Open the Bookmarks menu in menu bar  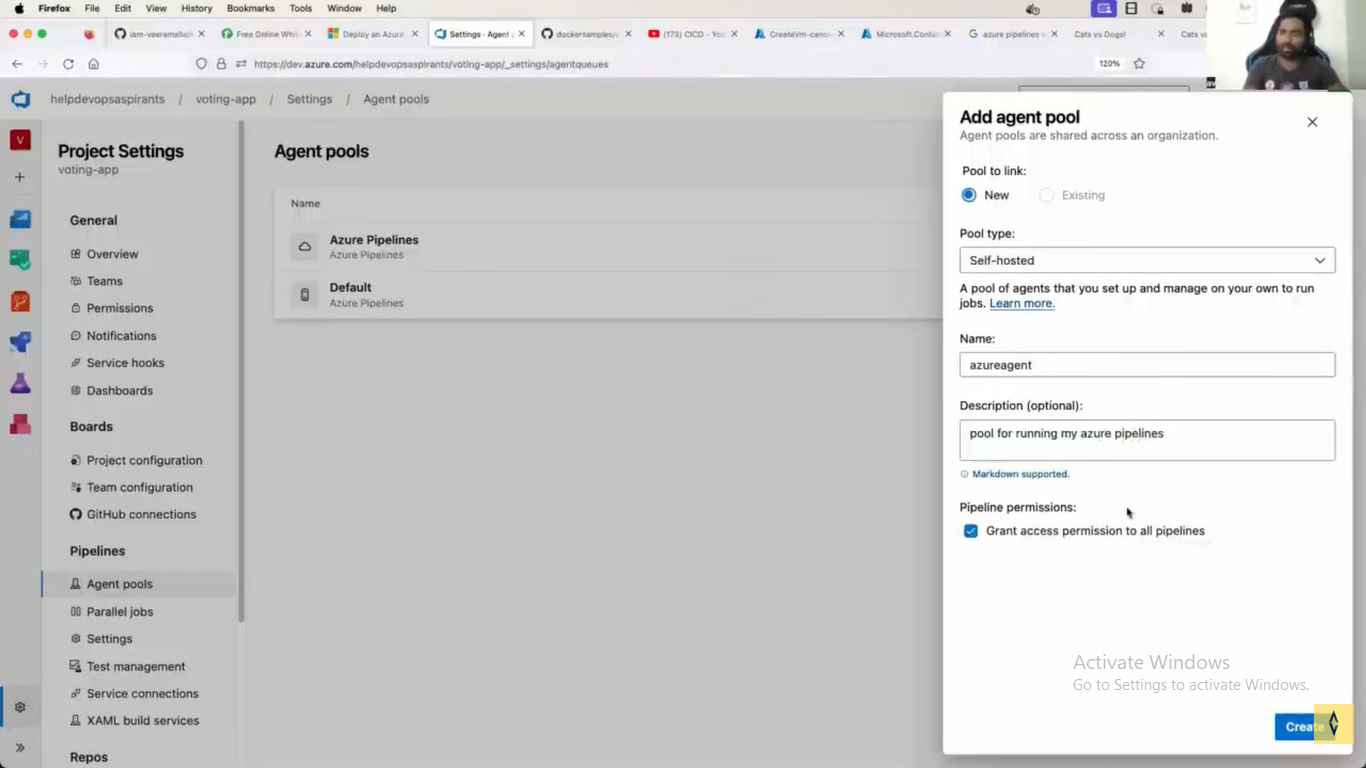(250, 8)
